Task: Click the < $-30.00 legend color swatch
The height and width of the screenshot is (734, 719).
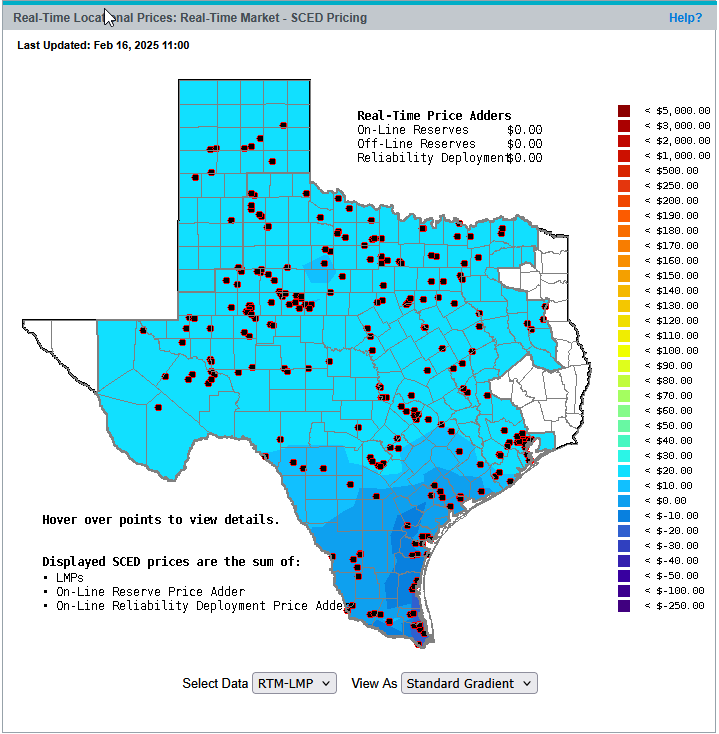Action: point(624,545)
